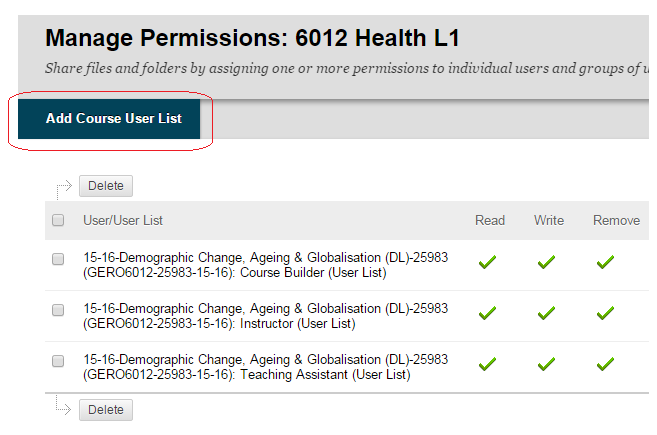
Task: Click Write checkmark for Teaching Assistant row
Action: pyautogui.click(x=546, y=366)
